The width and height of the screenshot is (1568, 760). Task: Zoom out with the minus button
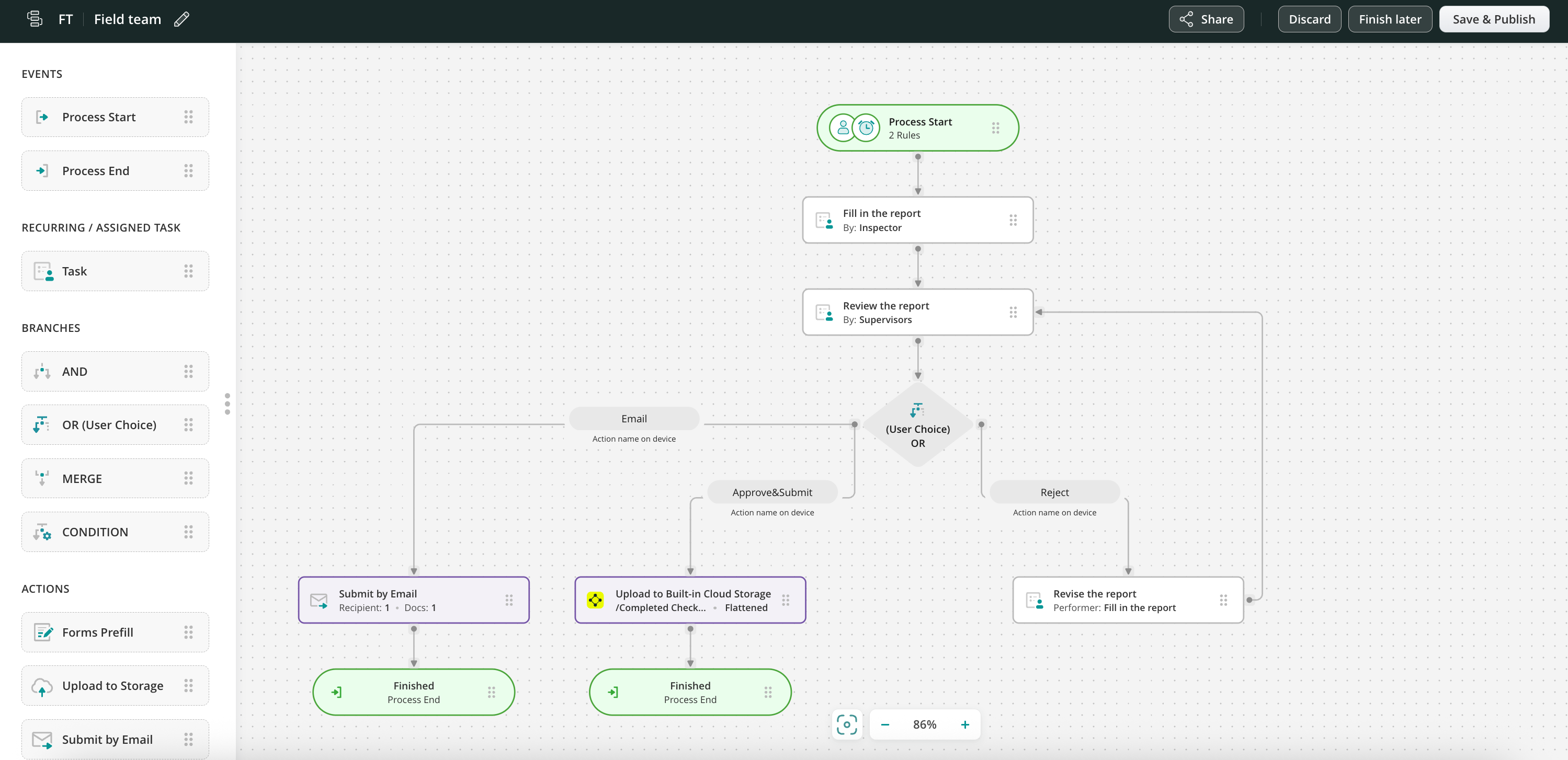[x=885, y=724]
